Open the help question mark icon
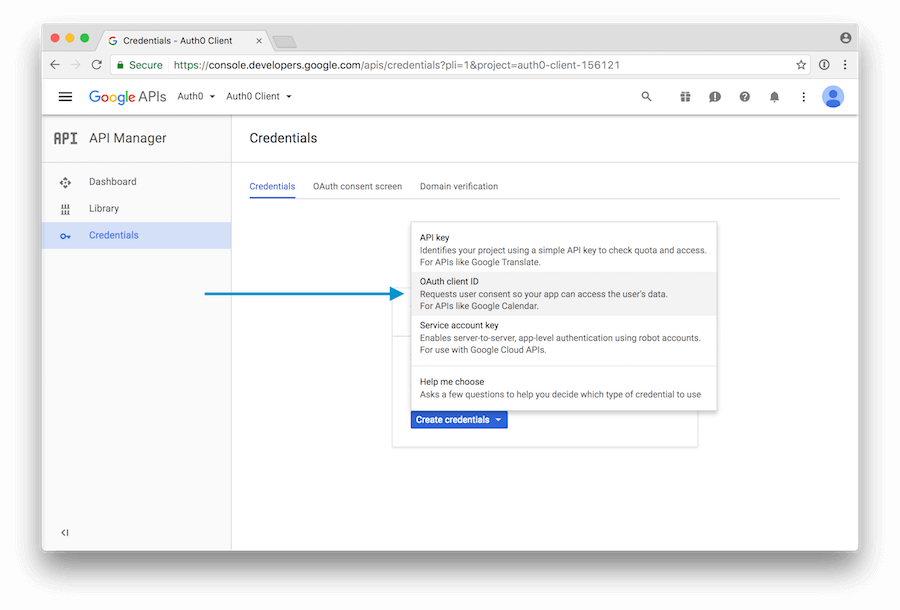Image resolution: width=900 pixels, height=610 pixels. coord(744,96)
